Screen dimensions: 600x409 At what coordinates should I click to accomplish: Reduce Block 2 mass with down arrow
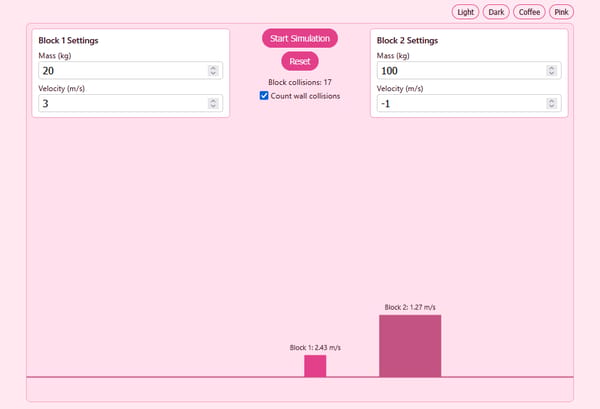(x=551, y=73)
